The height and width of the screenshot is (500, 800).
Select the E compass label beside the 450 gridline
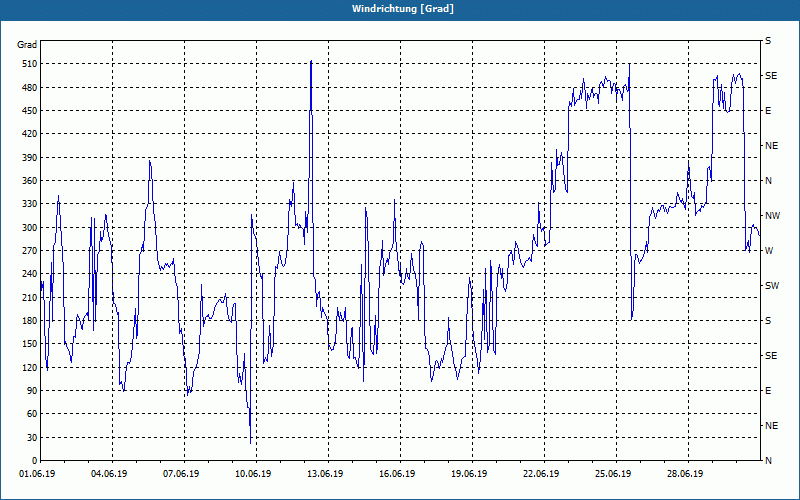[768, 111]
